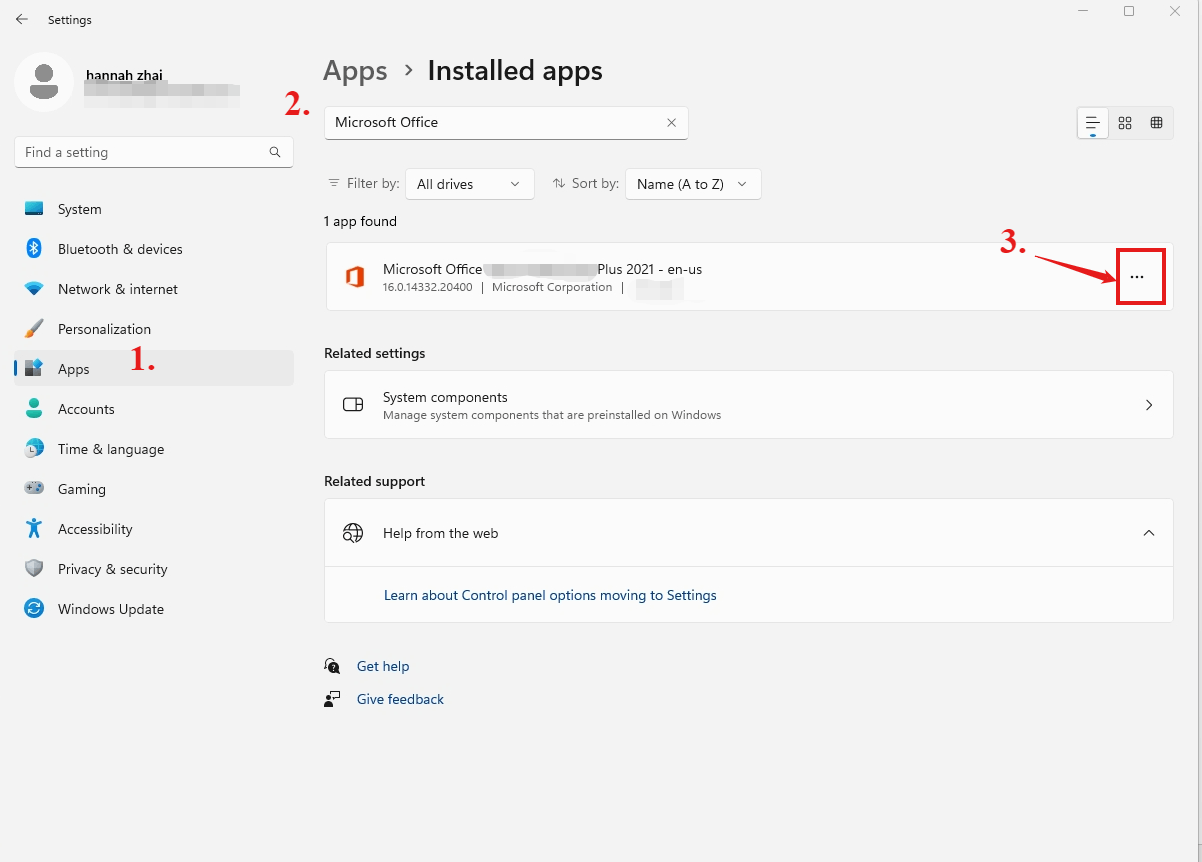Click the Bluetooth icon in sidebar
This screenshot has height=862, width=1202.
(34, 249)
